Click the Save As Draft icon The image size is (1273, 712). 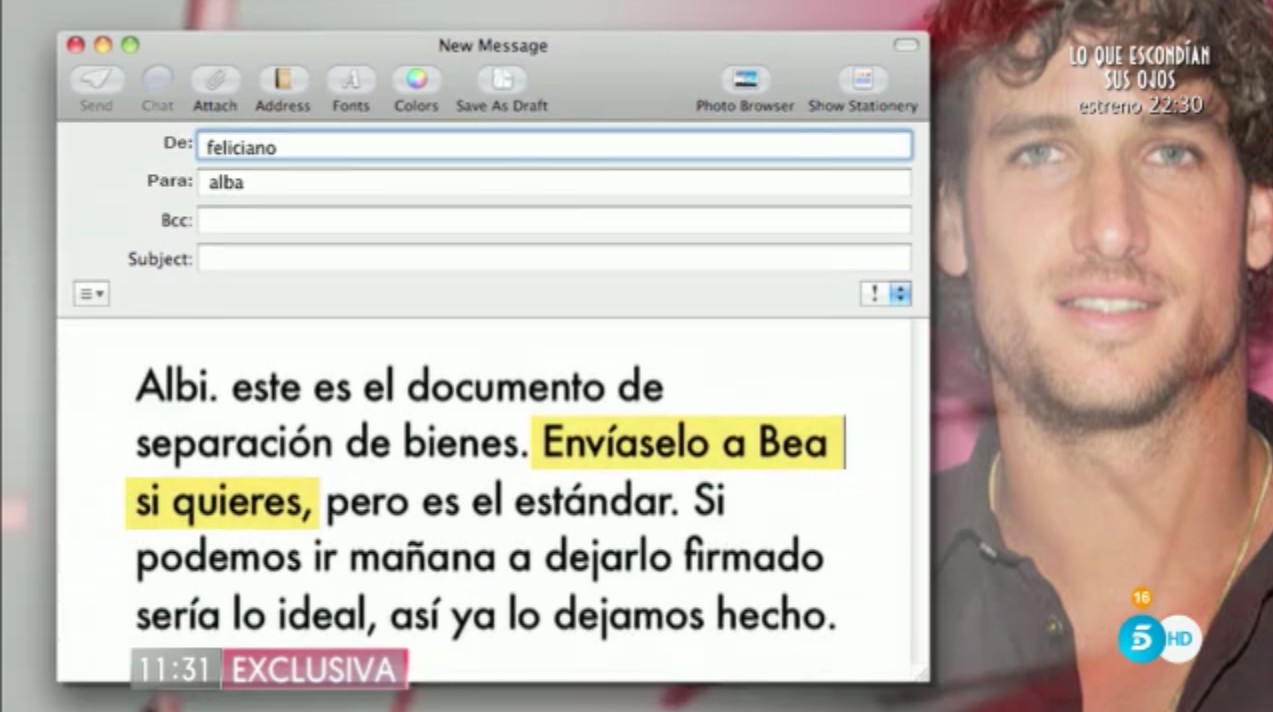[x=502, y=80]
